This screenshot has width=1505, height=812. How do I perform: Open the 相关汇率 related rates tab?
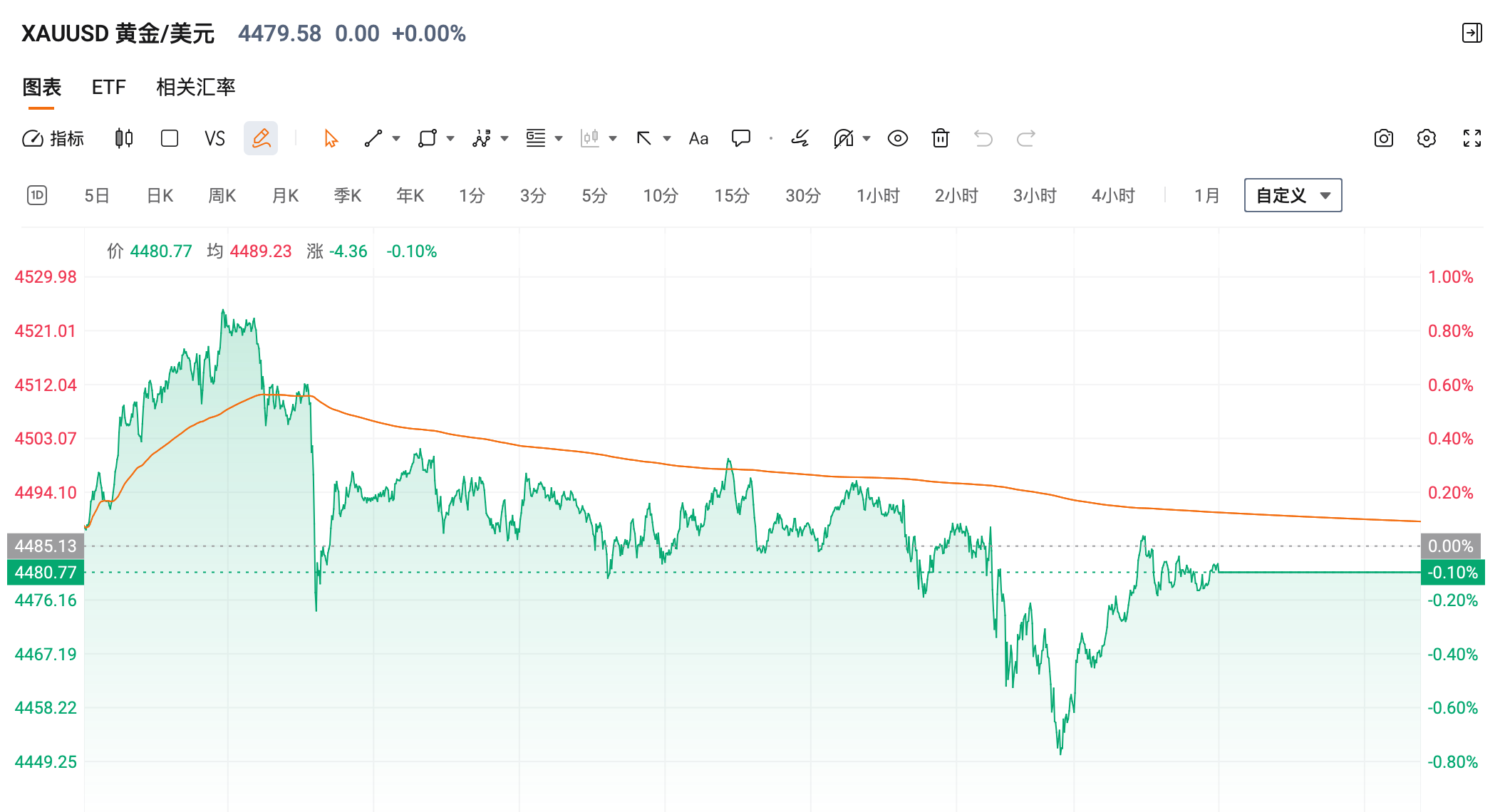point(197,87)
